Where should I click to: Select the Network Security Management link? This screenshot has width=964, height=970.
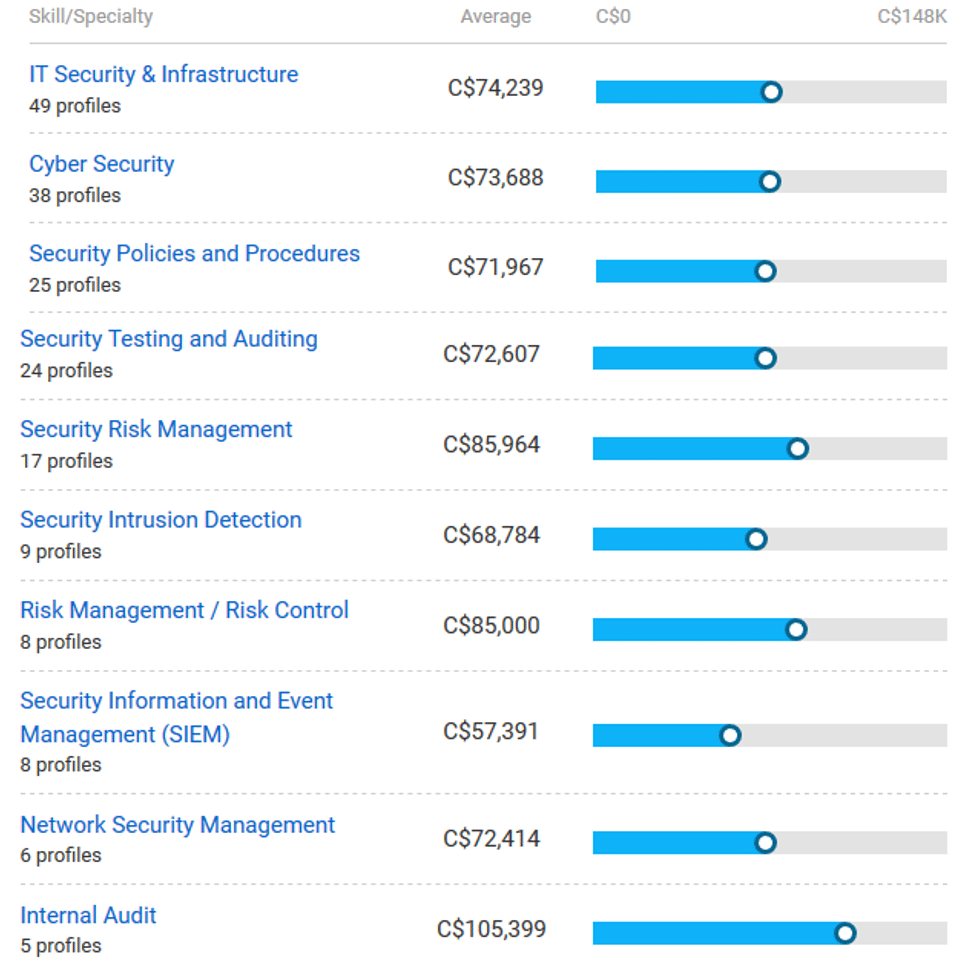178,825
